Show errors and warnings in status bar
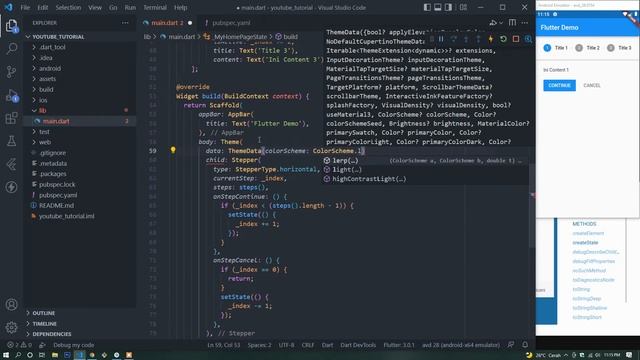Viewport: 640px width, 360px height. (19, 345)
